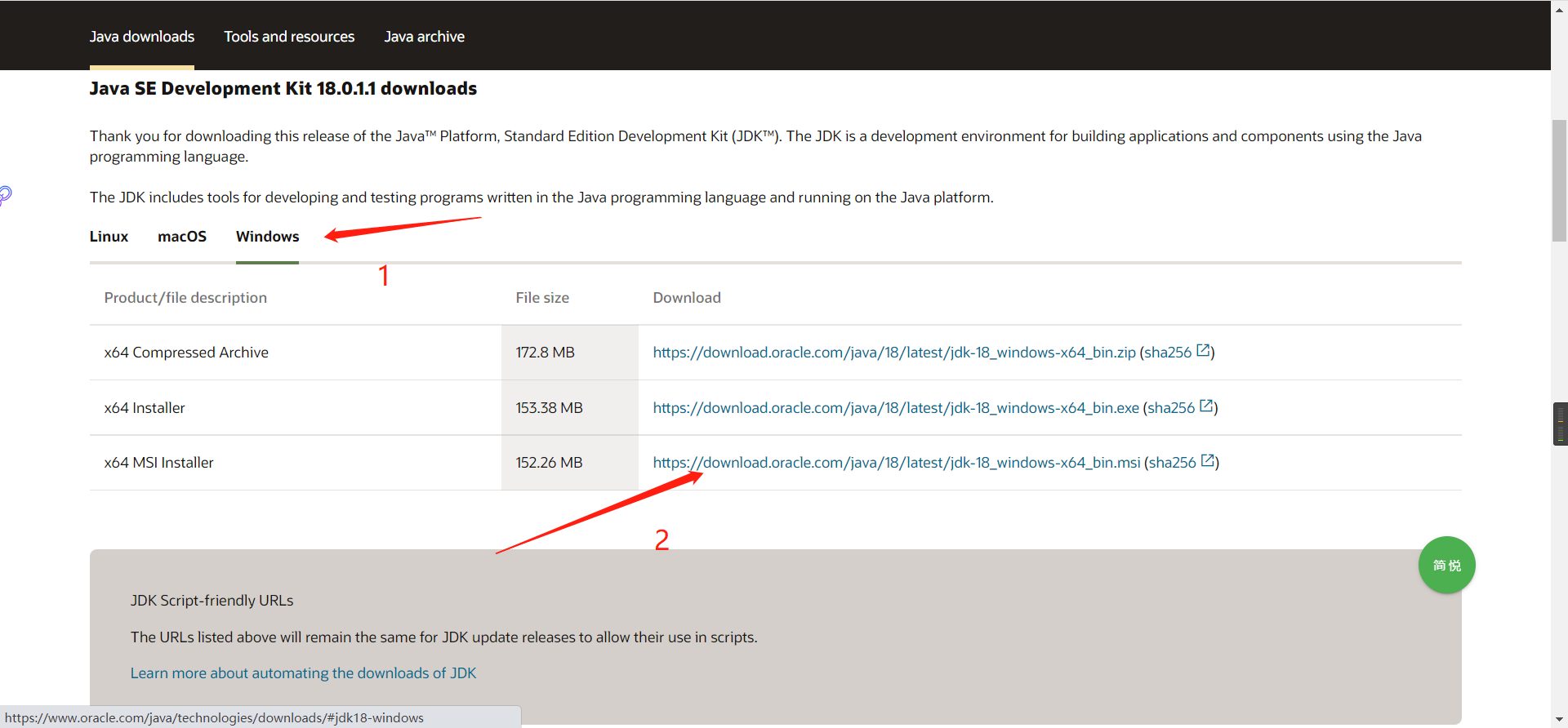Click the scrollbar down arrow
1568x728 pixels.
click(x=1559, y=720)
